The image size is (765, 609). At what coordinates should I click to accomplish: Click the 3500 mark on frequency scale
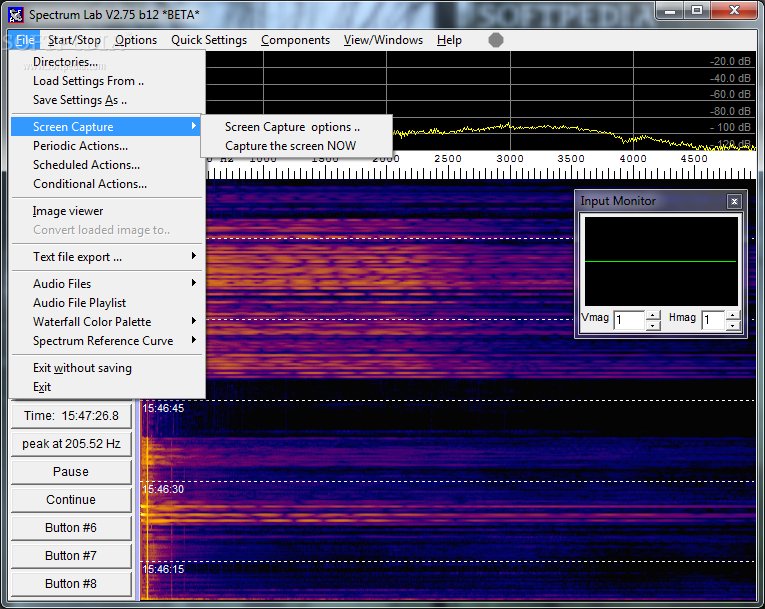click(571, 159)
